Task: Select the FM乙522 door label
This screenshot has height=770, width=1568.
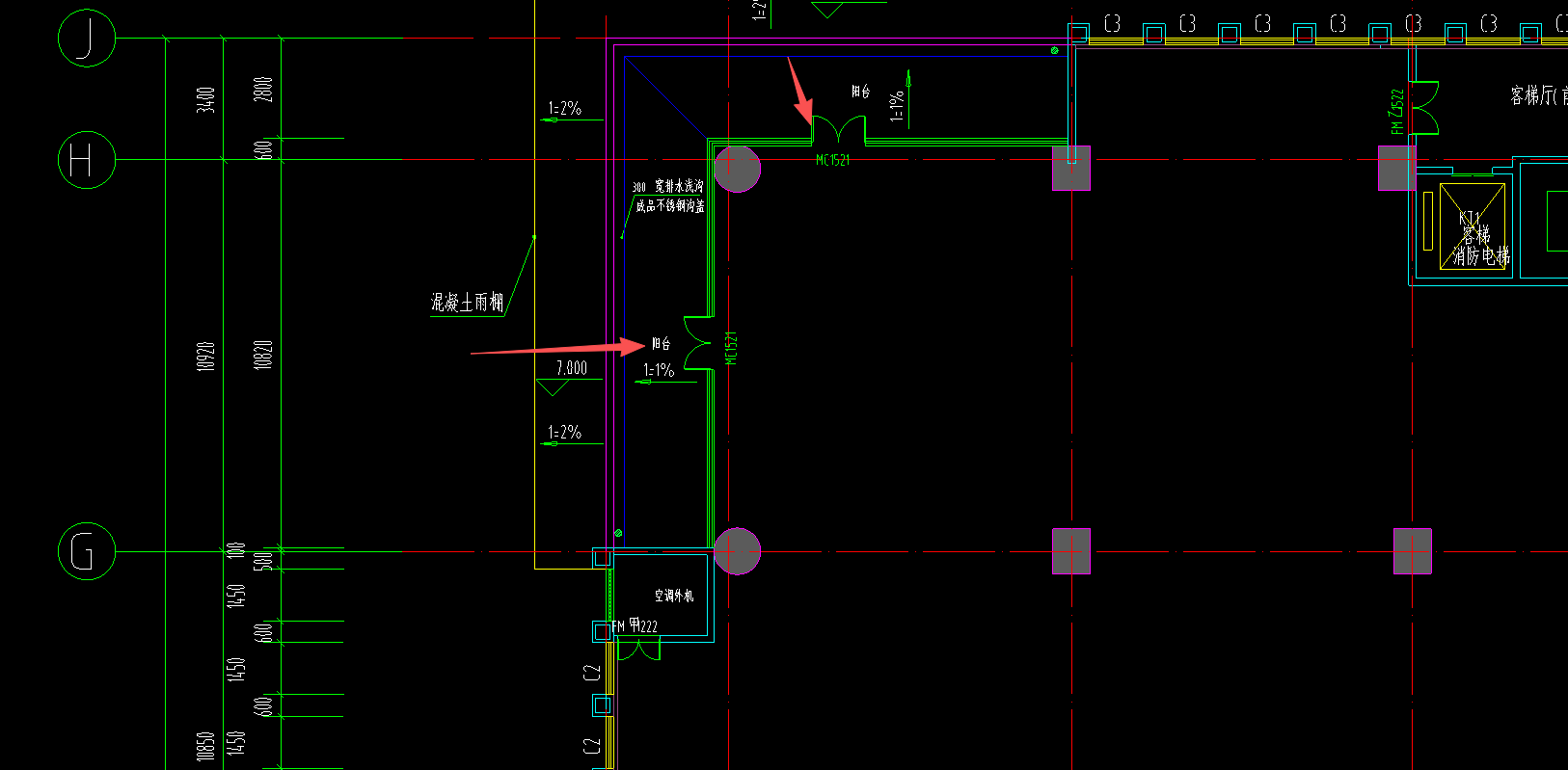Action: [1397, 111]
